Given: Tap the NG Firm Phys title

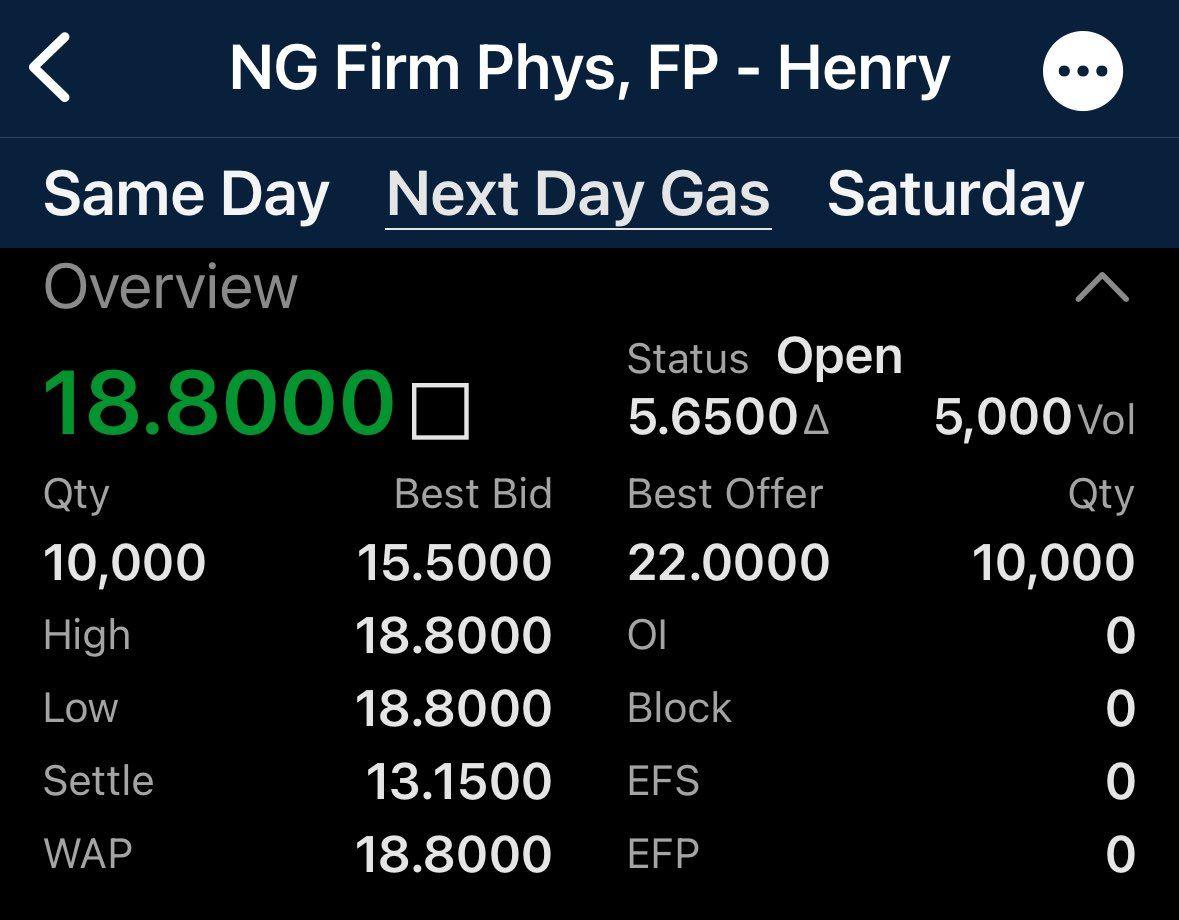Looking at the screenshot, I should pyautogui.click(x=589, y=68).
